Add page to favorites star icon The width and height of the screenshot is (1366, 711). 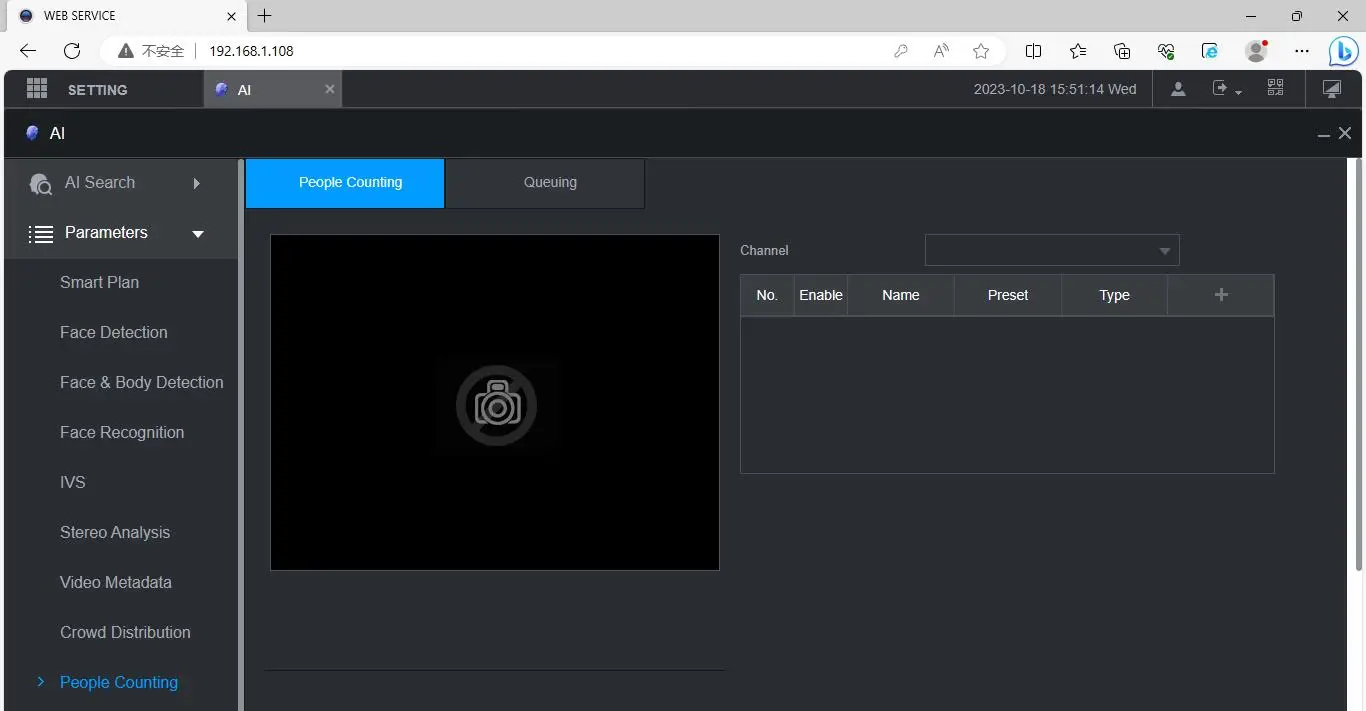coord(981,51)
